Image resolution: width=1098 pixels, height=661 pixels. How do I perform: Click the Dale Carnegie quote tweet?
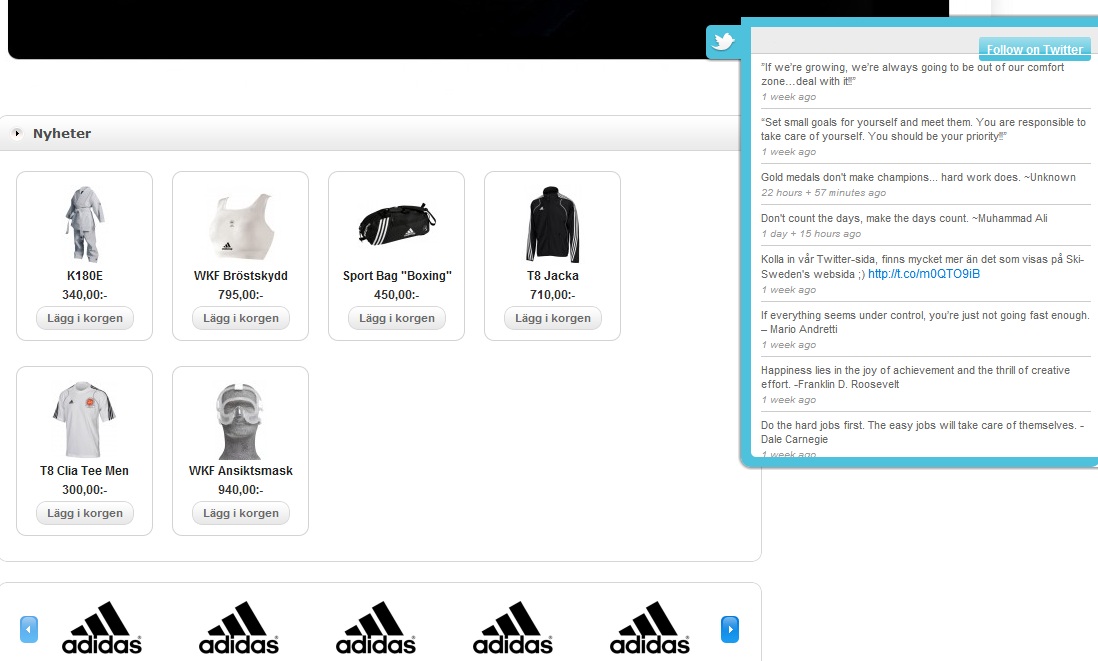pos(922,432)
